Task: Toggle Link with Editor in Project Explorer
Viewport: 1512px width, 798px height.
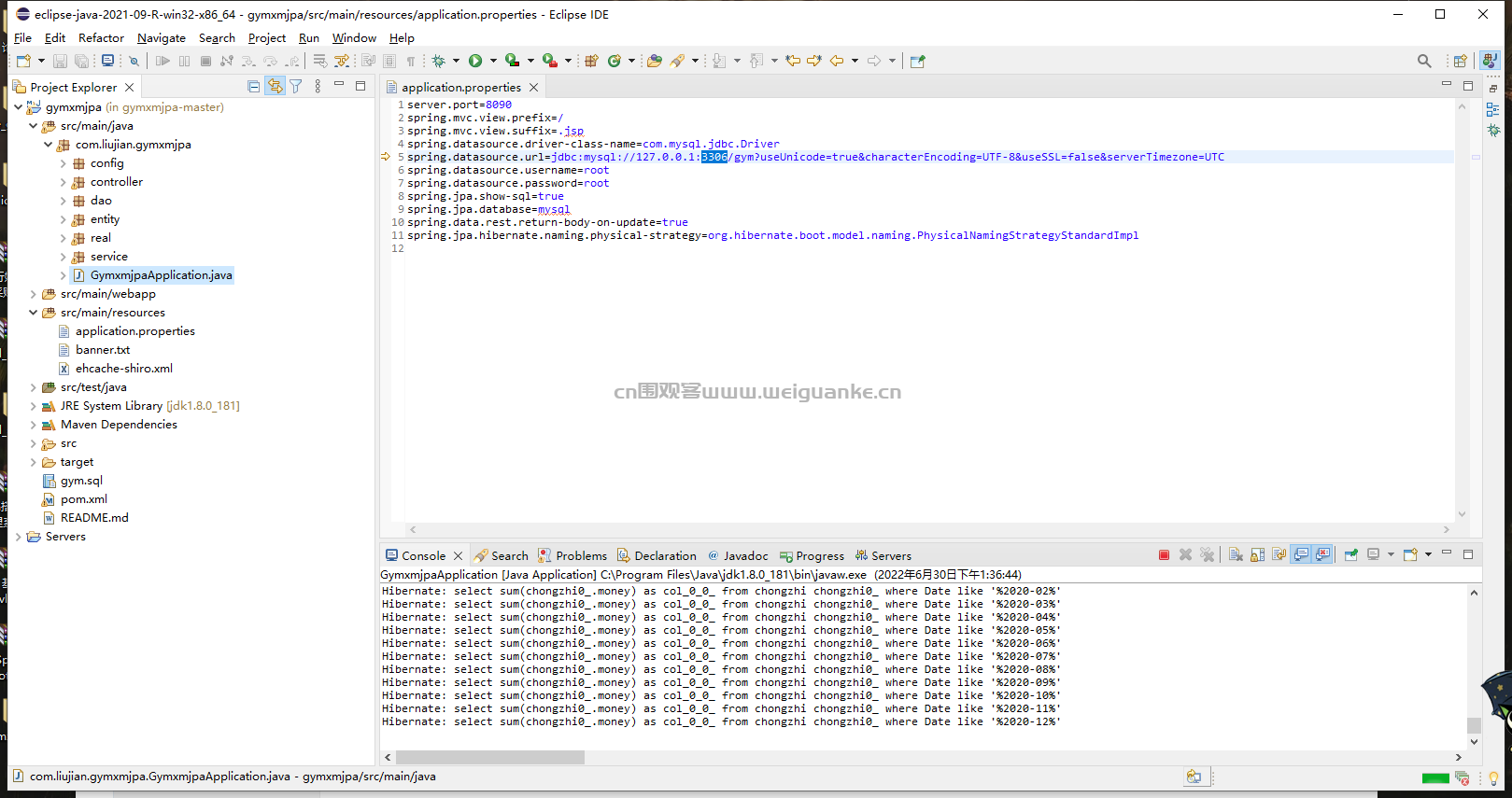Action: tap(275, 86)
